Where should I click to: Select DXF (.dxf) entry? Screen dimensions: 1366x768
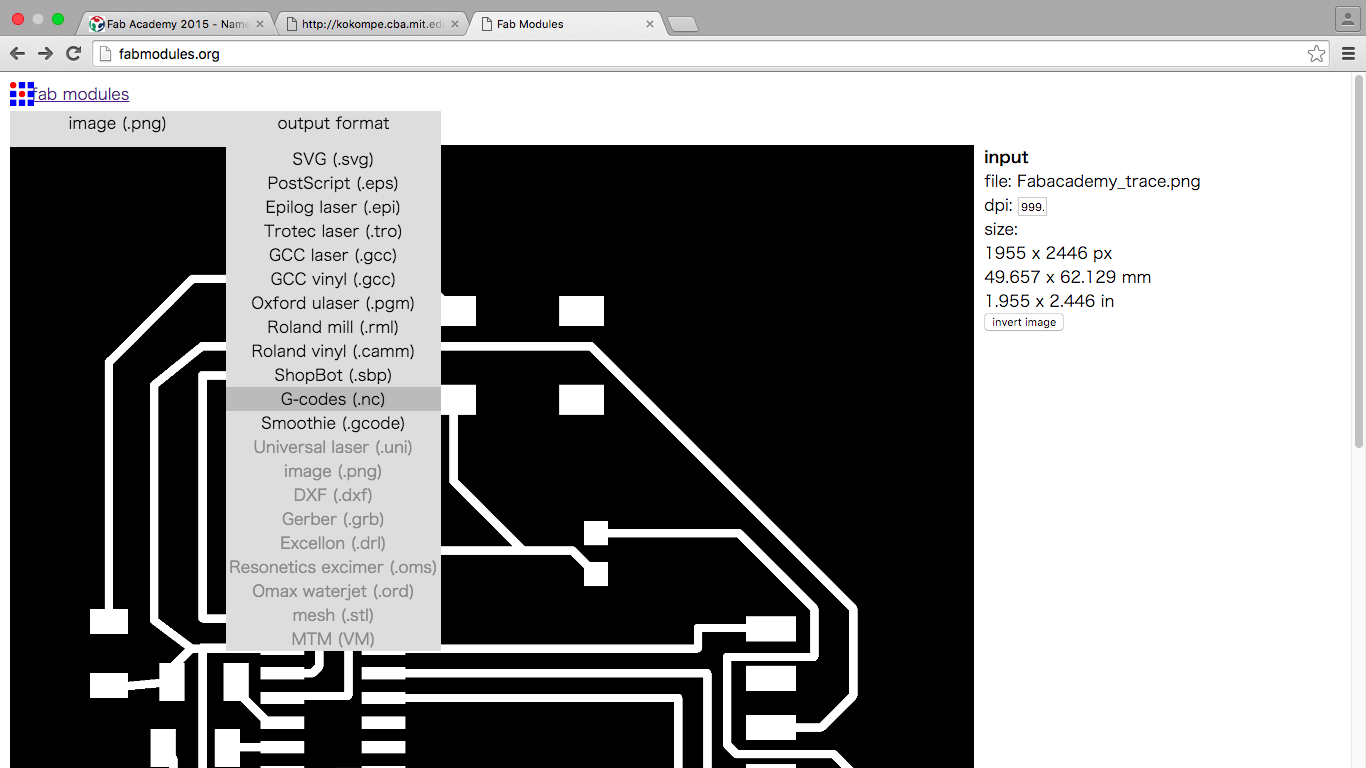coord(333,495)
